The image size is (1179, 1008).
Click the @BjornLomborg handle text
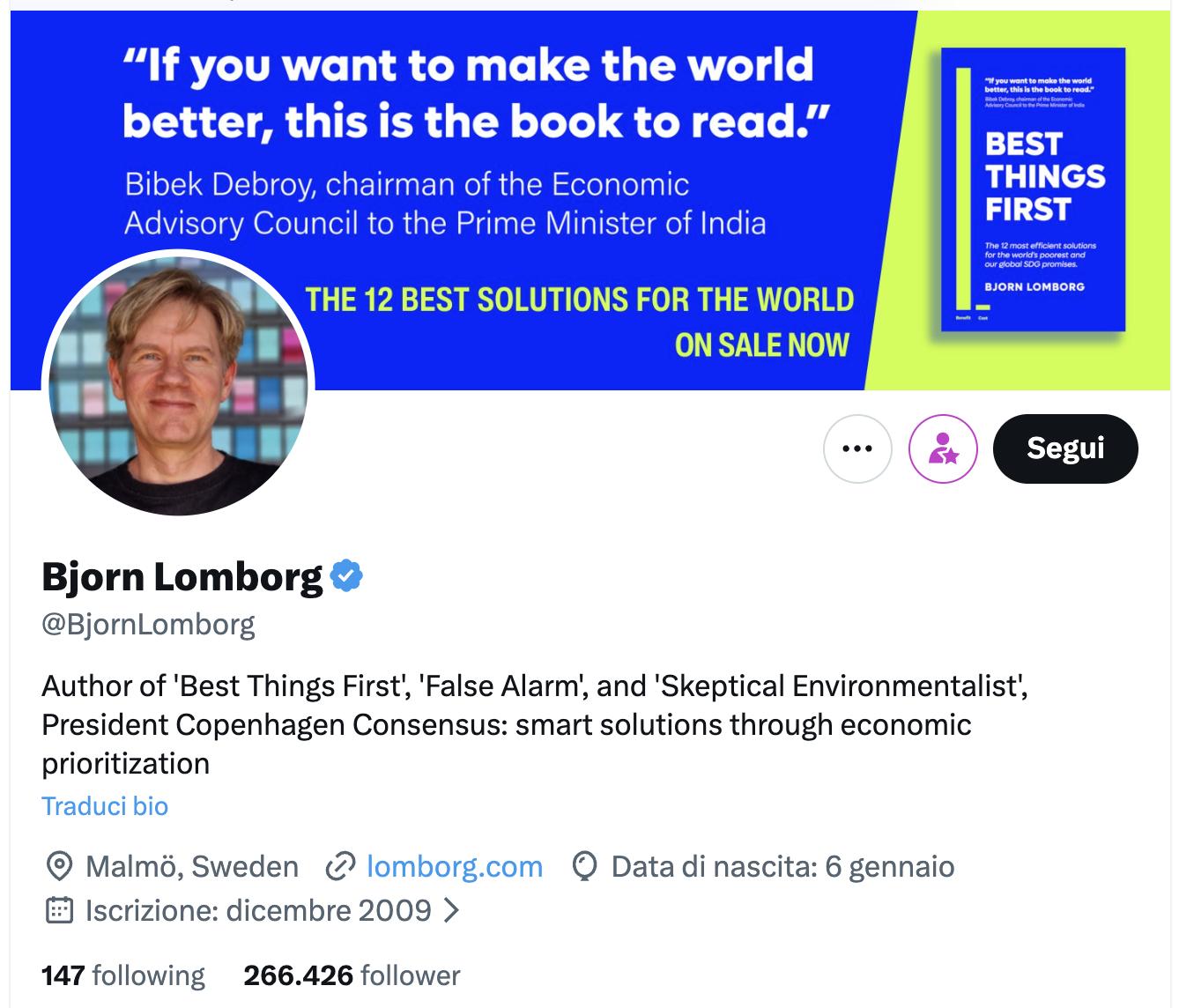[x=148, y=625]
